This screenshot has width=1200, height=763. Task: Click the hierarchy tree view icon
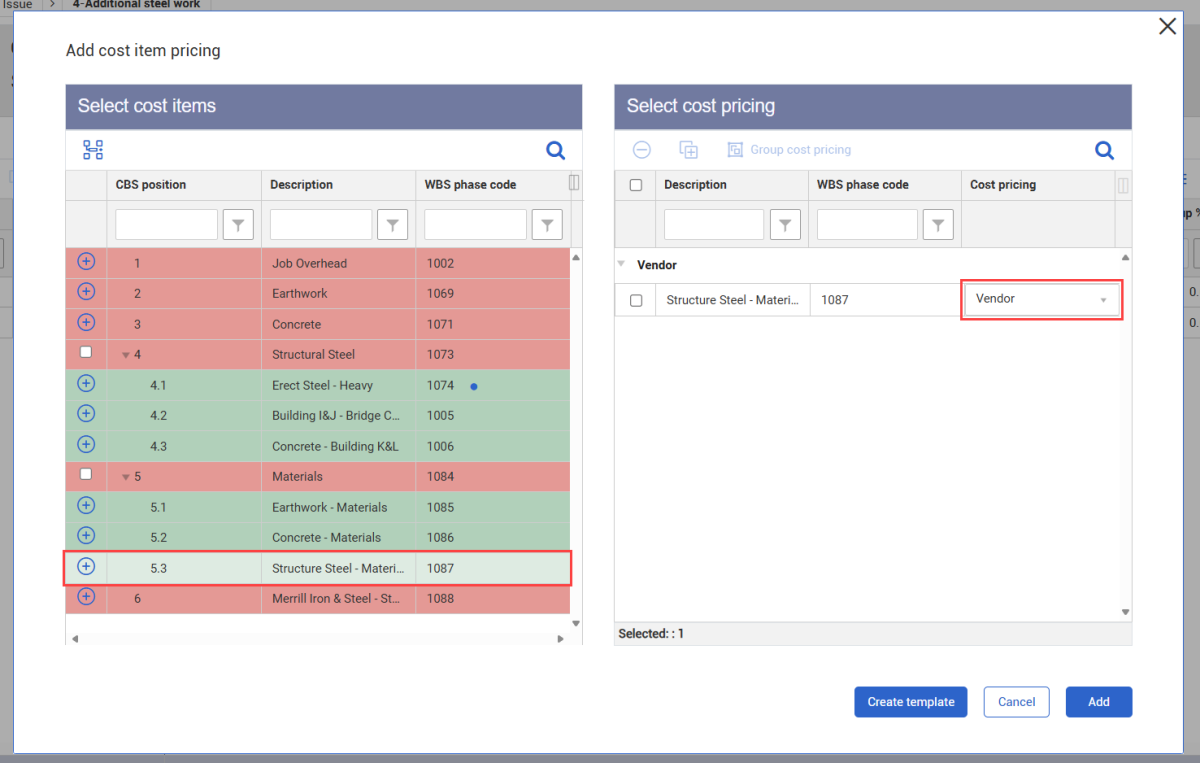[x=93, y=150]
